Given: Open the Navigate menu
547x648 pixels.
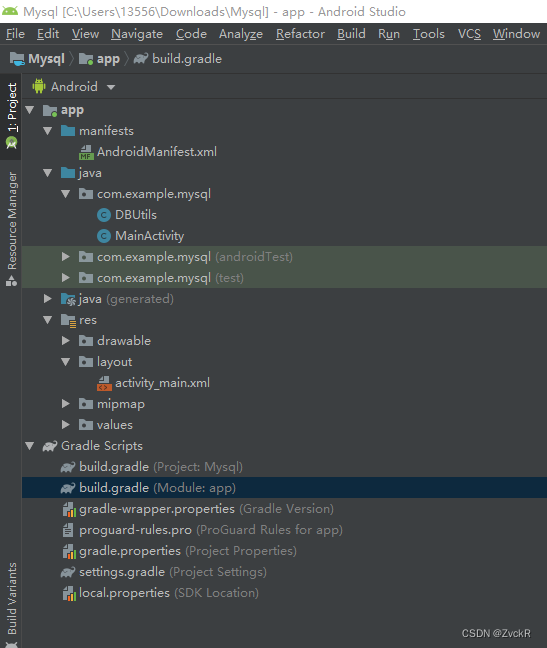Looking at the screenshot, I should pyautogui.click(x=137, y=33).
